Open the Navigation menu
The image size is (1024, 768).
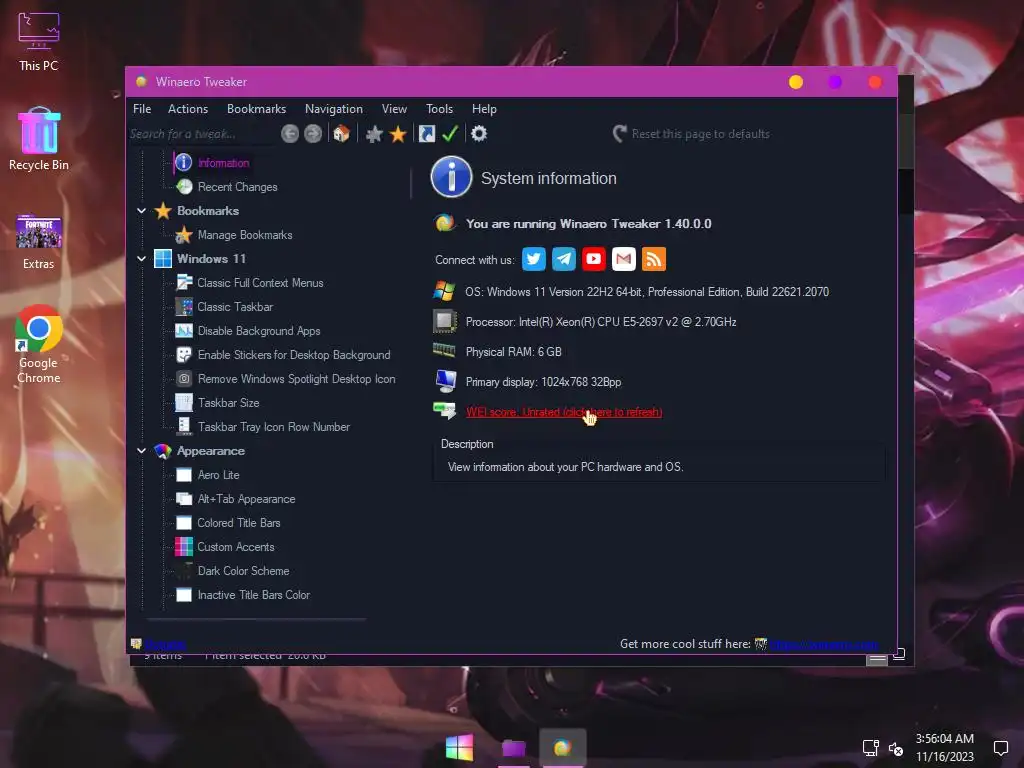334,108
